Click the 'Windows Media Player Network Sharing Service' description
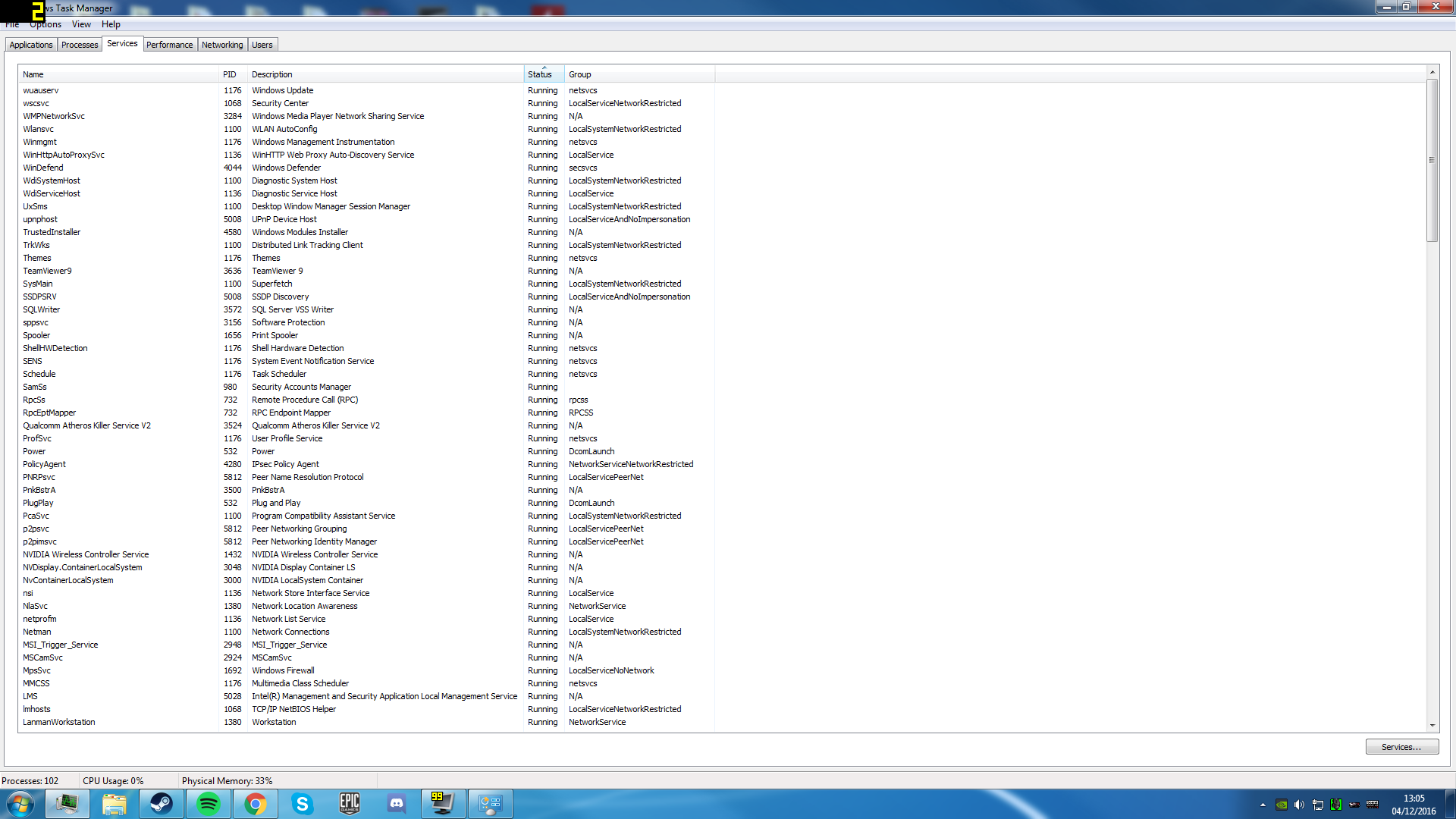Screen dimensions: 1456x819 338,116
